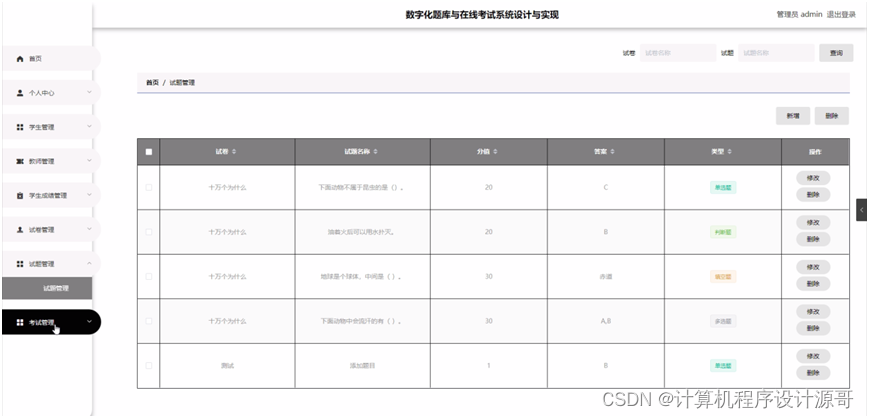Check the row for 添加题目

pyautogui.click(x=149, y=365)
